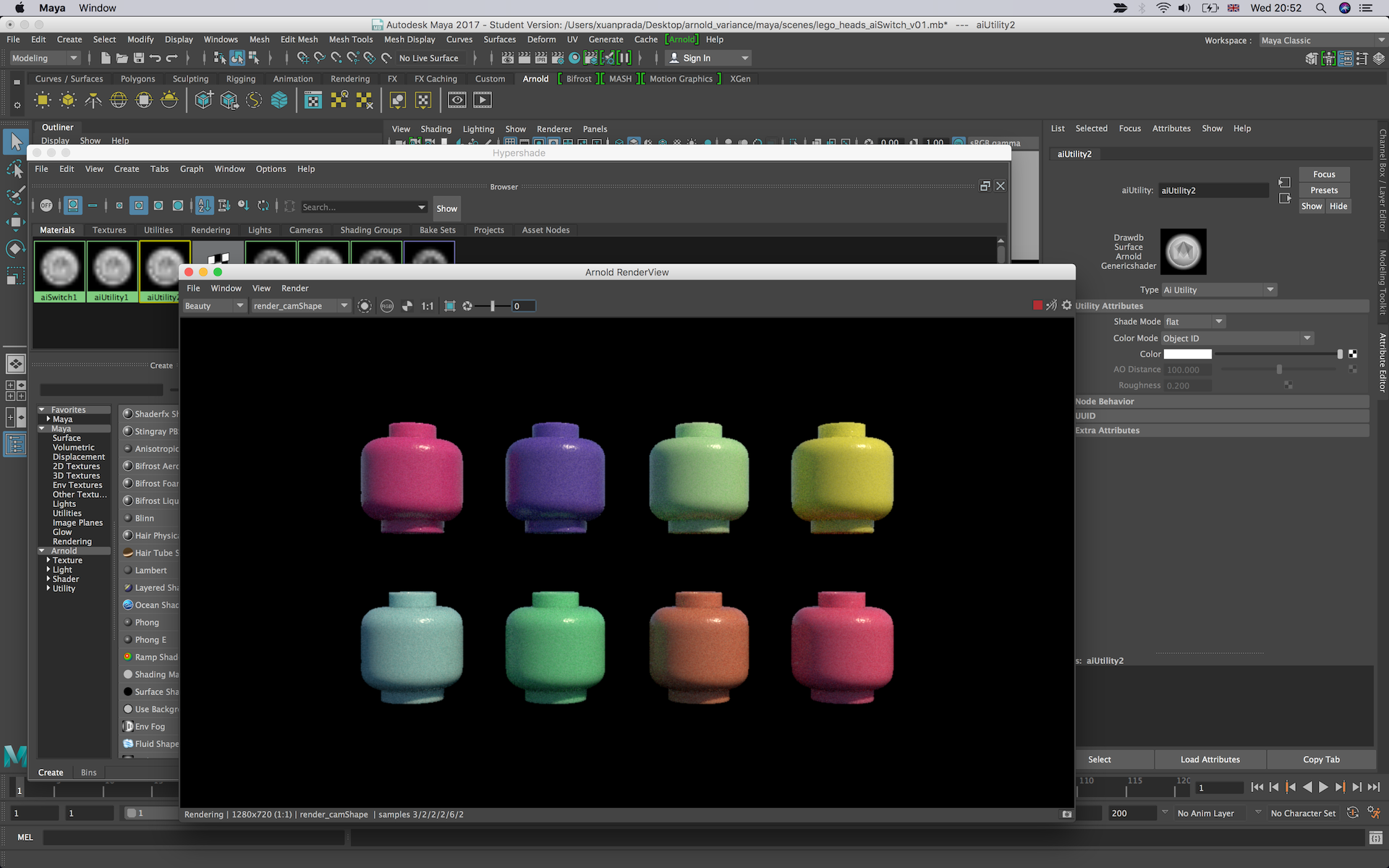The image size is (1389, 868).
Task: Open the Arnold menu in main menu bar
Action: click(681, 40)
